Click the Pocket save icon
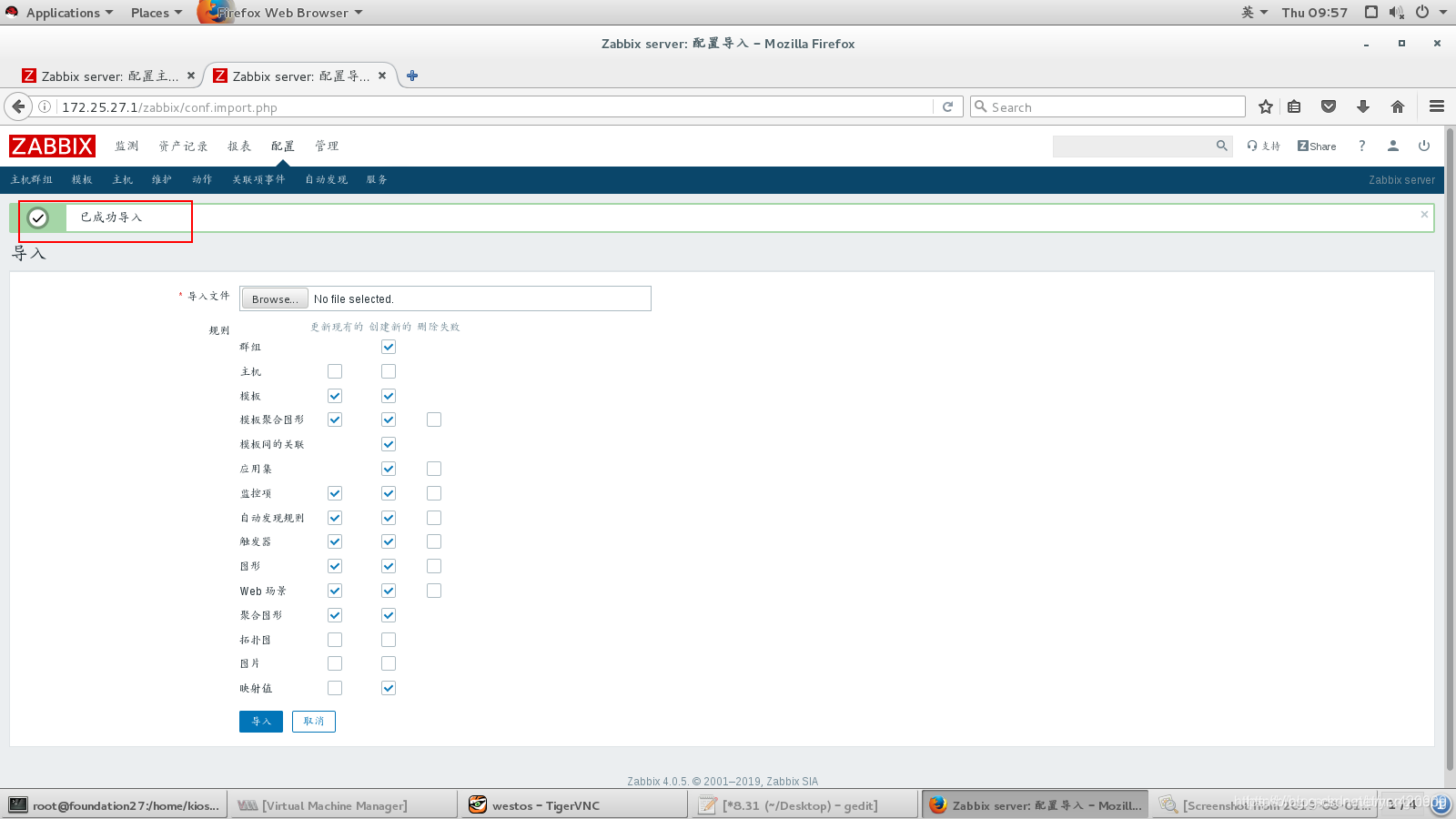This screenshot has width=1456, height=819. (x=1329, y=106)
